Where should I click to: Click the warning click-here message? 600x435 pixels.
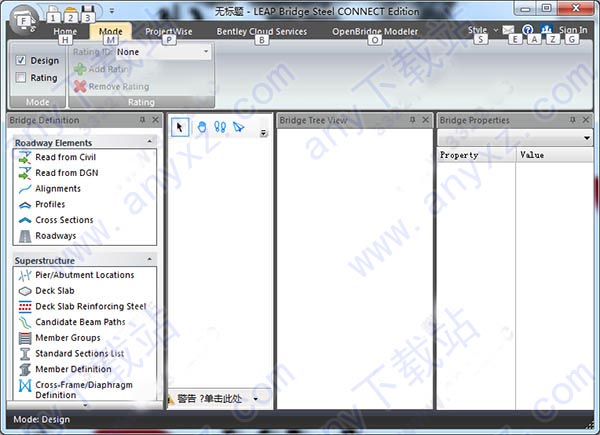(x=210, y=399)
